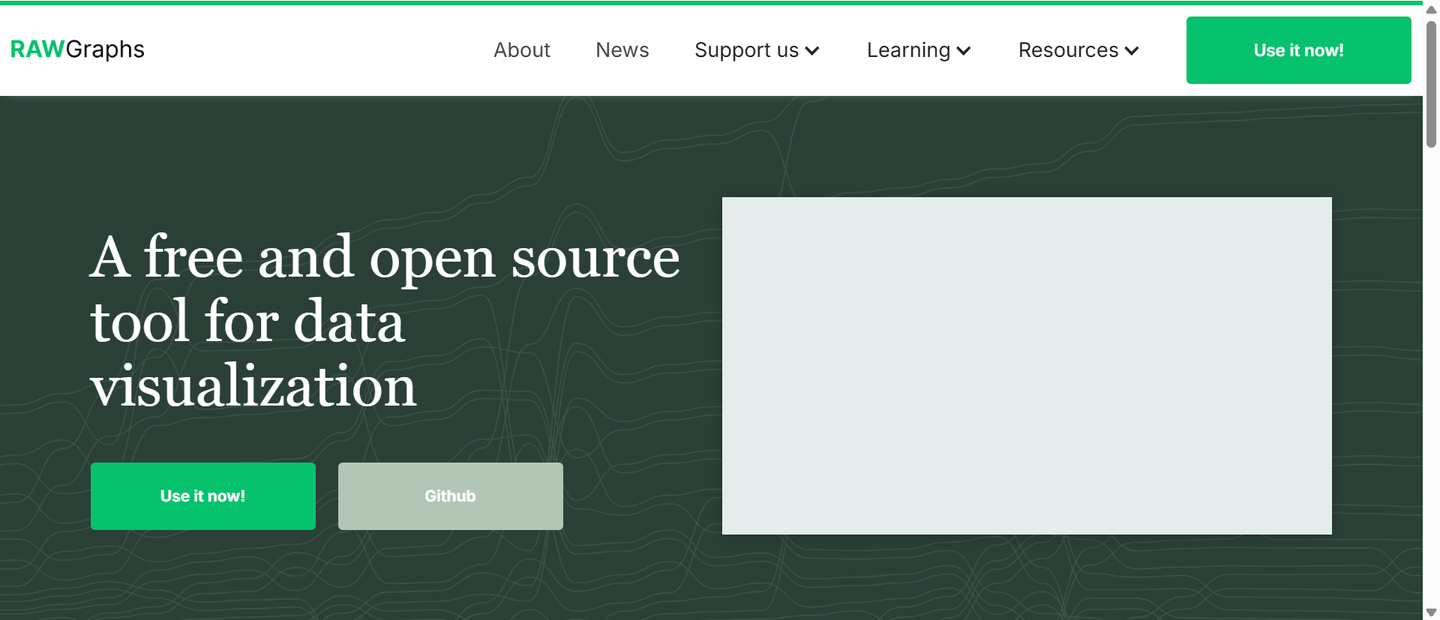Viewport: 1440px width, 620px height.
Task: Open the About page link
Action: click(522, 50)
